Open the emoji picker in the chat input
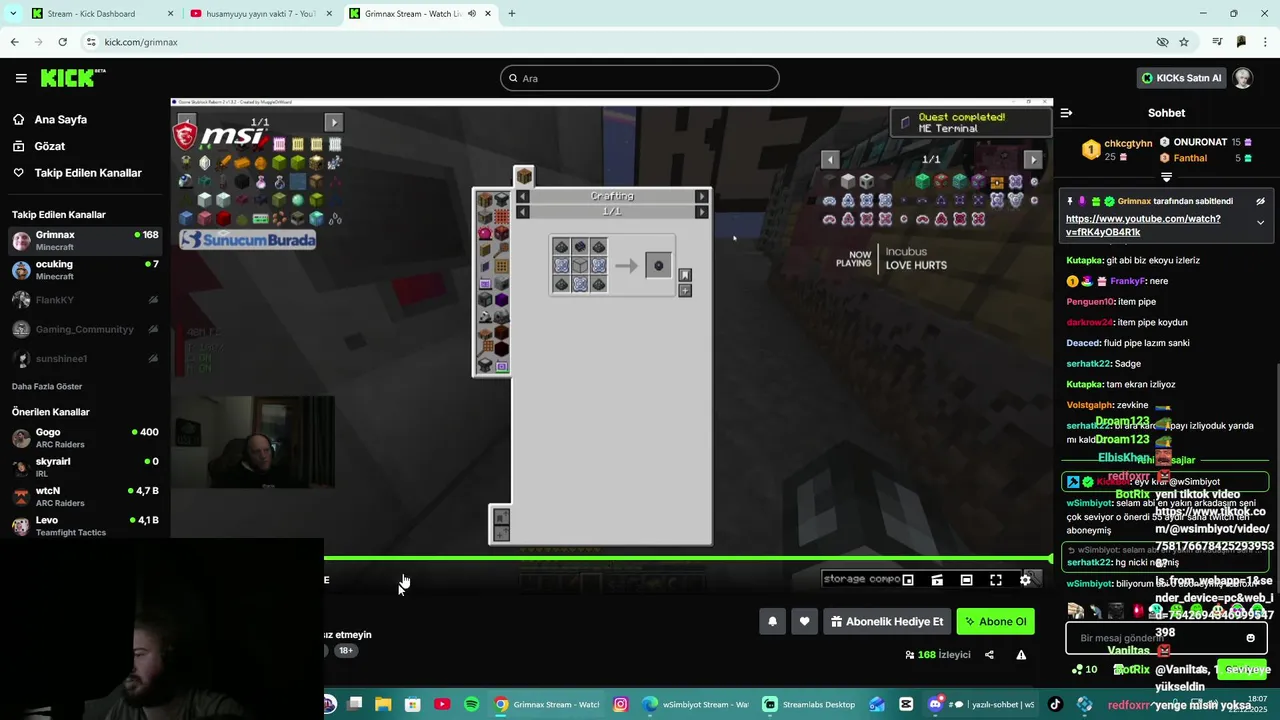Viewport: 1280px width, 720px height. pos(1250,638)
